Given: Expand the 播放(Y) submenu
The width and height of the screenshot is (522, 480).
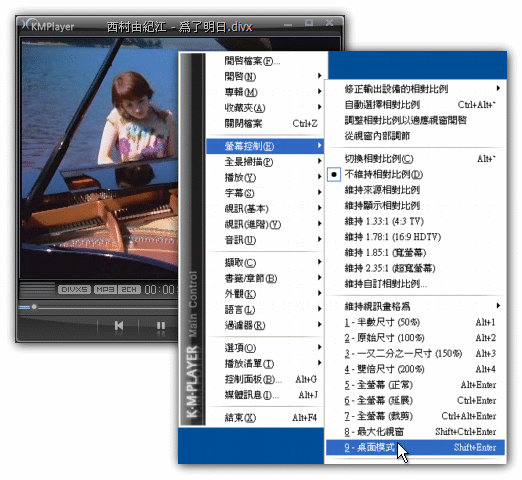Looking at the screenshot, I should (265, 177).
